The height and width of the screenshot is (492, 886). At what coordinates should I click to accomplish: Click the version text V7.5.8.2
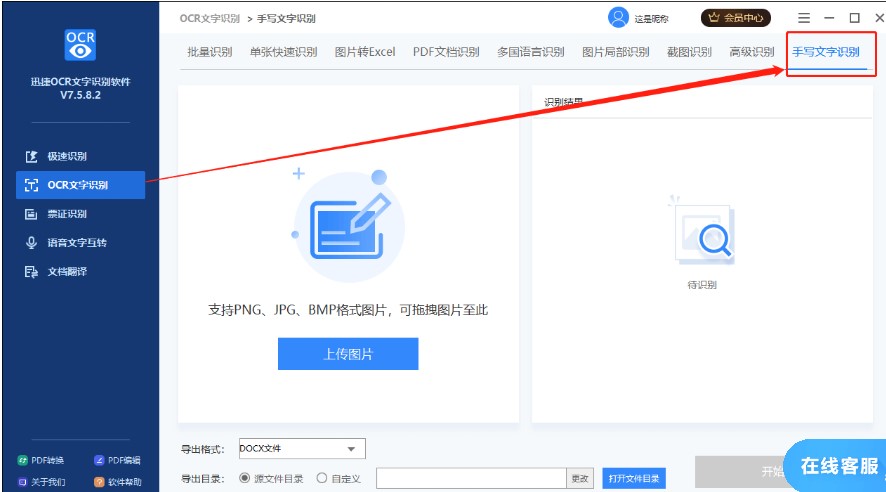point(80,95)
